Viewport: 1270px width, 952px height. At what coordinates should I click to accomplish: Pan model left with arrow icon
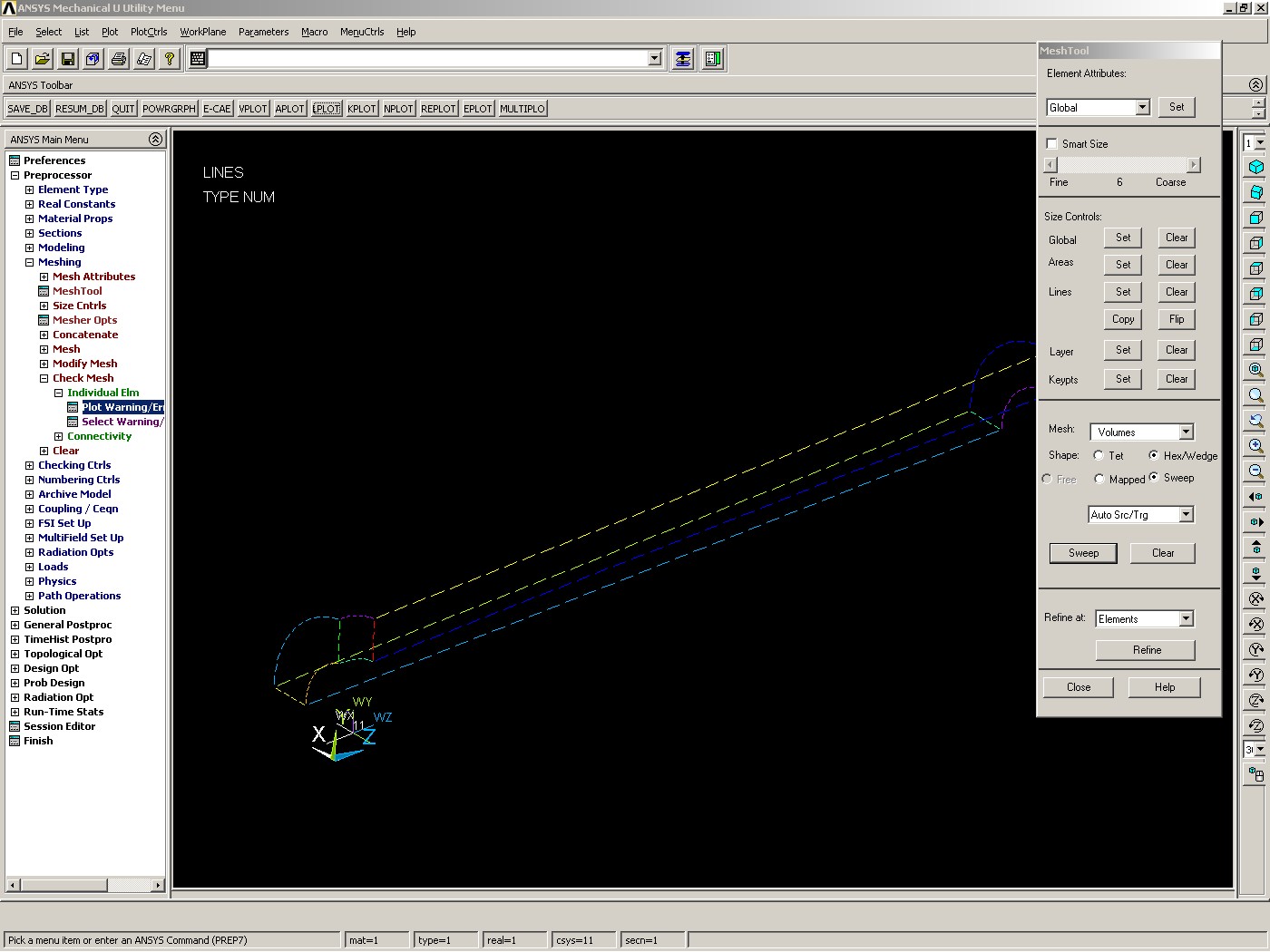click(x=1256, y=497)
